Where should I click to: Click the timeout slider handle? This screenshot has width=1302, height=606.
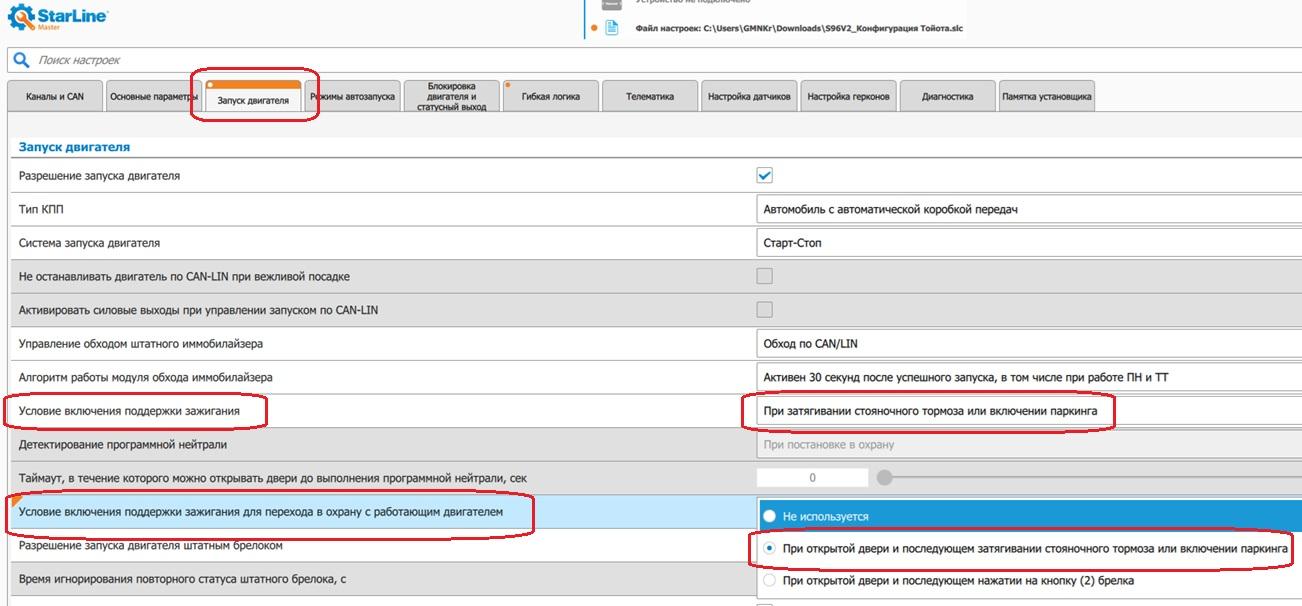click(884, 478)
